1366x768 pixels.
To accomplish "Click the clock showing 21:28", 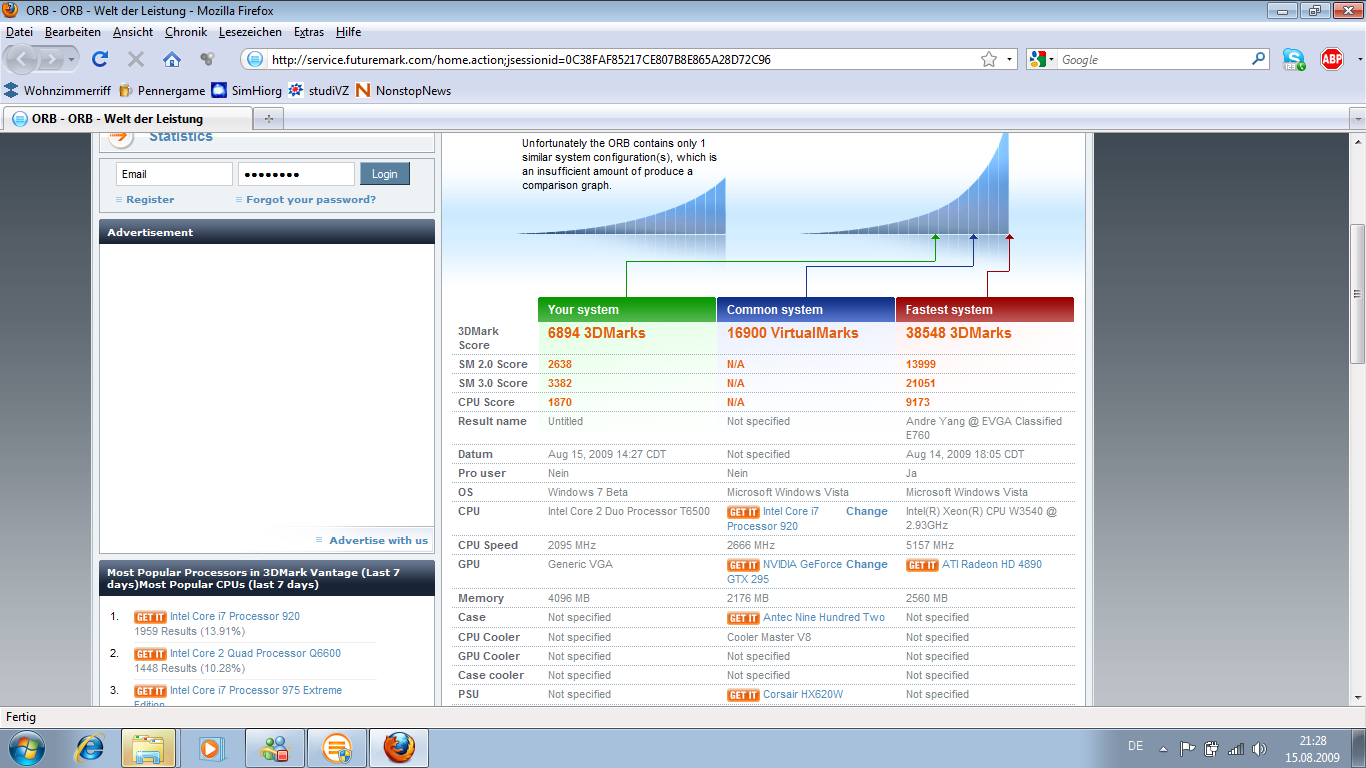I will [x=1313, y=741].
